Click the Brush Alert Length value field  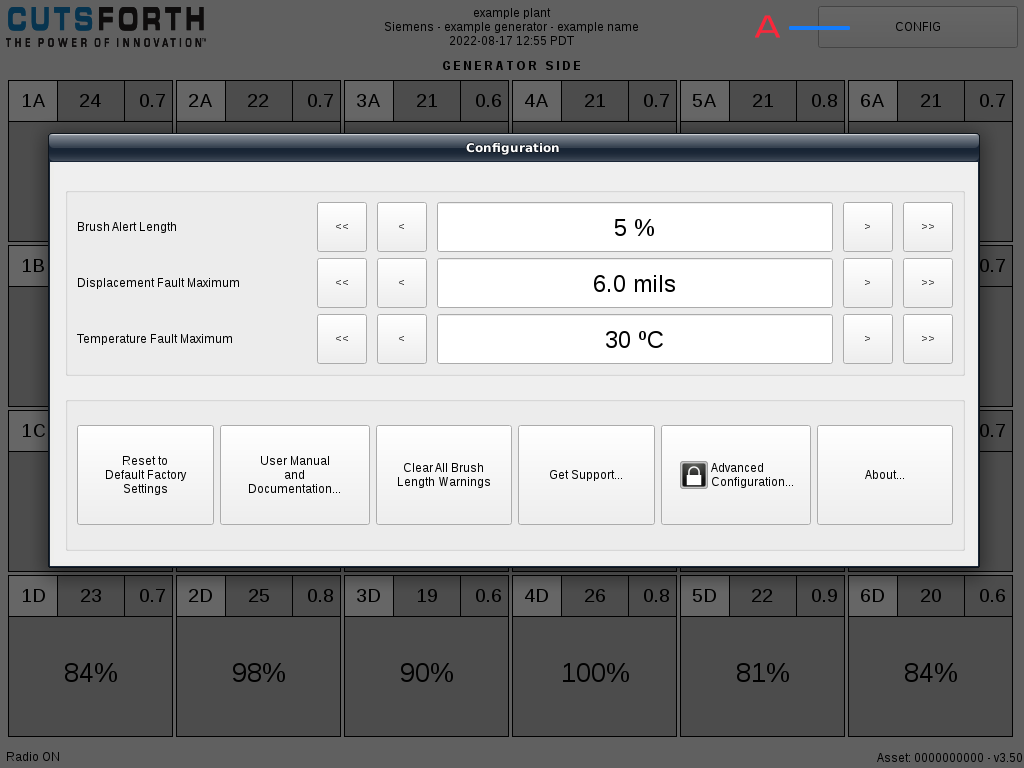tap(634, 227)
